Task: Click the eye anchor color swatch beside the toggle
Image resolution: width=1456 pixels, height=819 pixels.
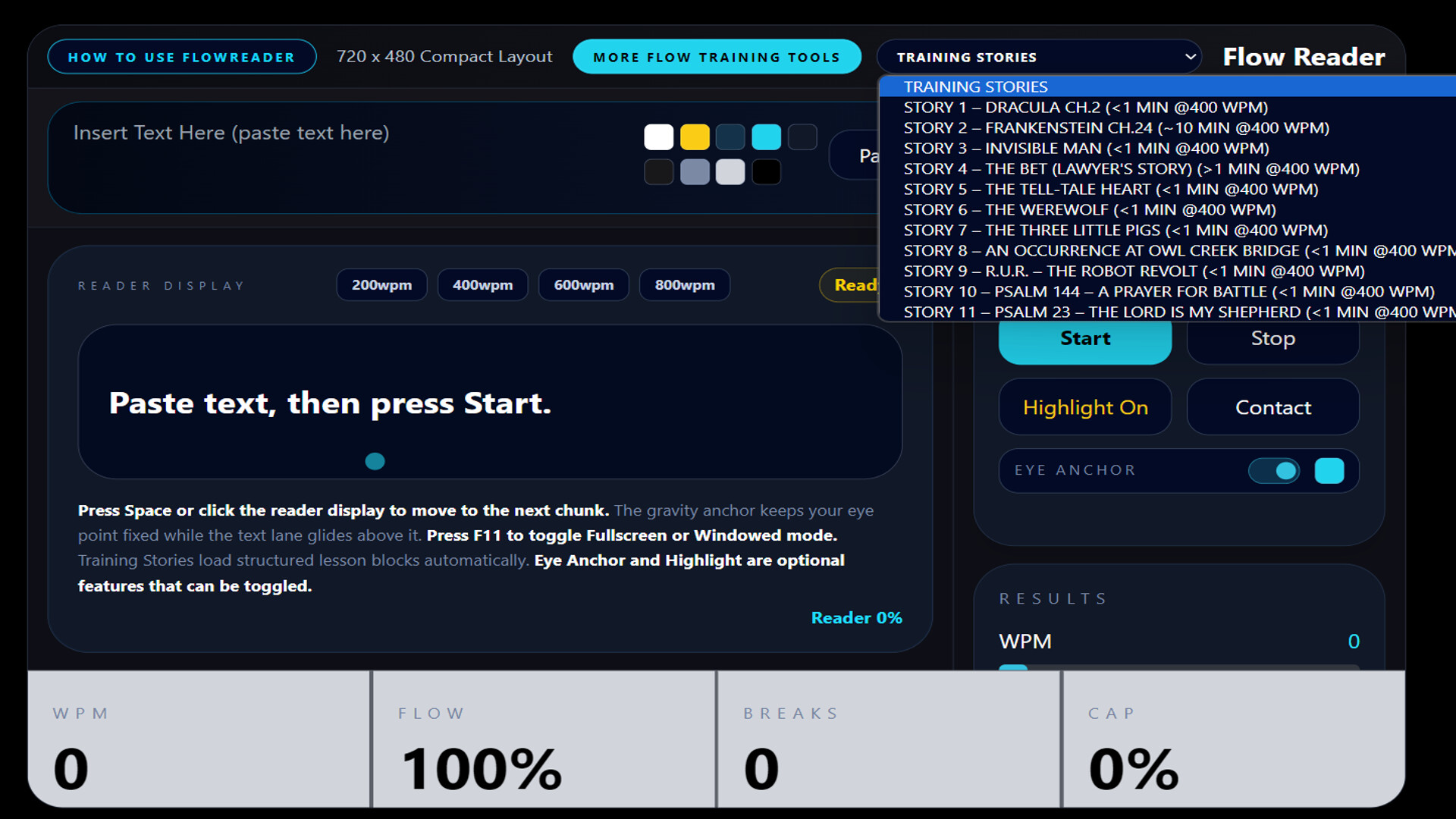Action: pyautogui.click(x=1329, y=470)
